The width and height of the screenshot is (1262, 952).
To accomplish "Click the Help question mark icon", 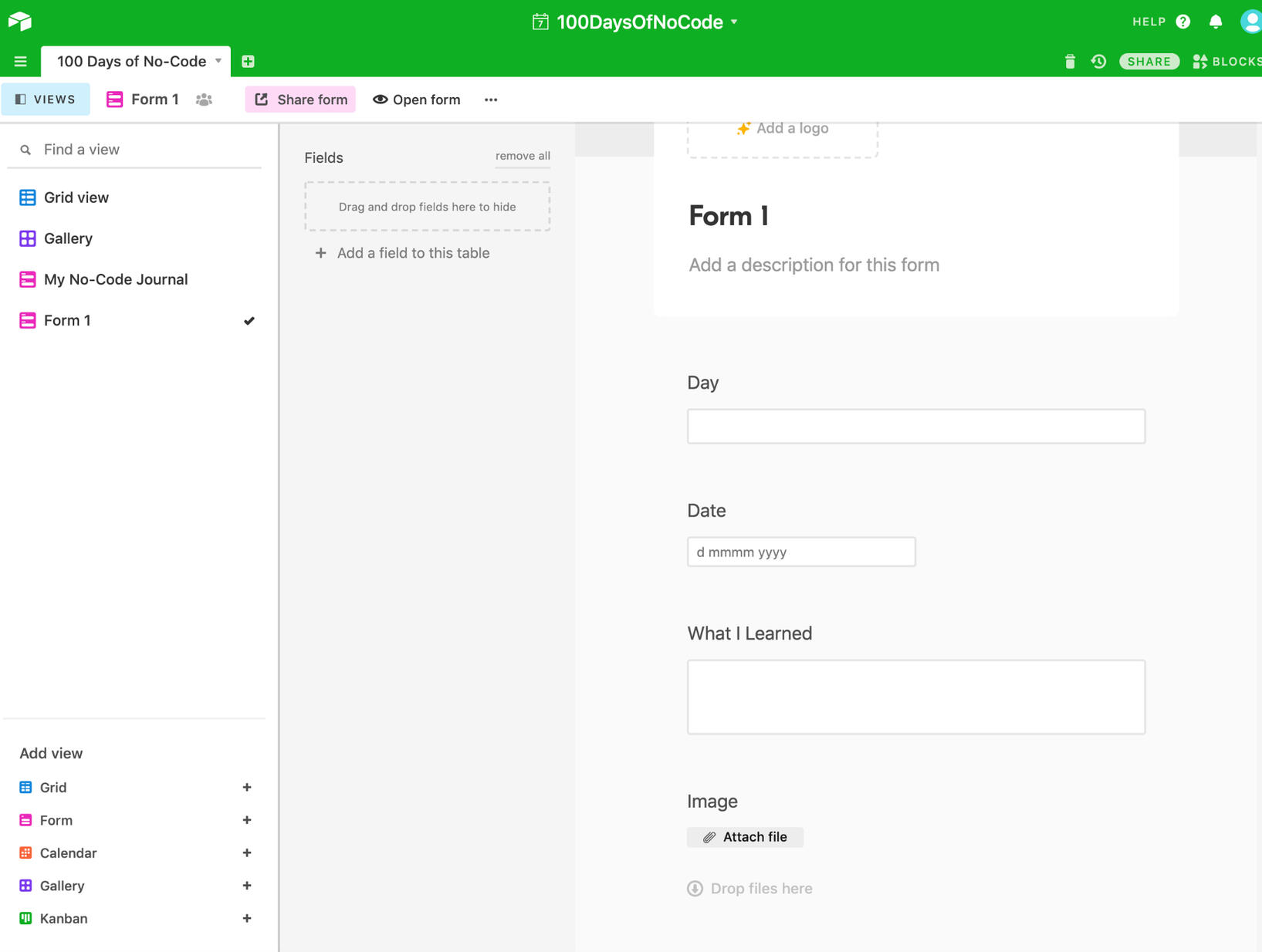I will [1182, 22].
